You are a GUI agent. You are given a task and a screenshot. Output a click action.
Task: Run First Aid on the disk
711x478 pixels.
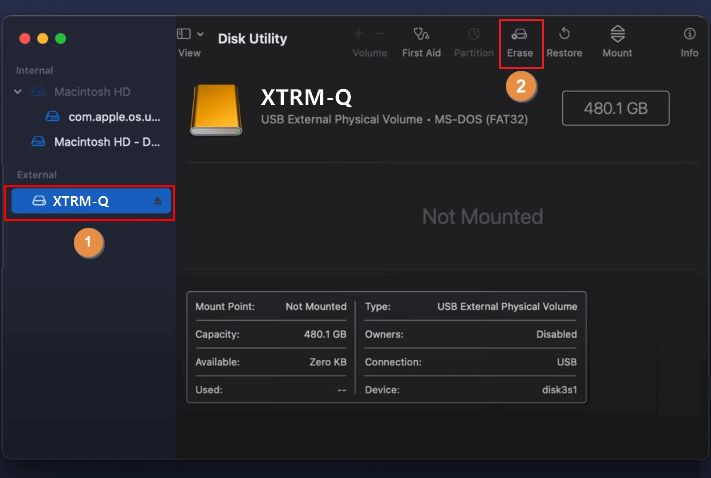click(421, 34)
